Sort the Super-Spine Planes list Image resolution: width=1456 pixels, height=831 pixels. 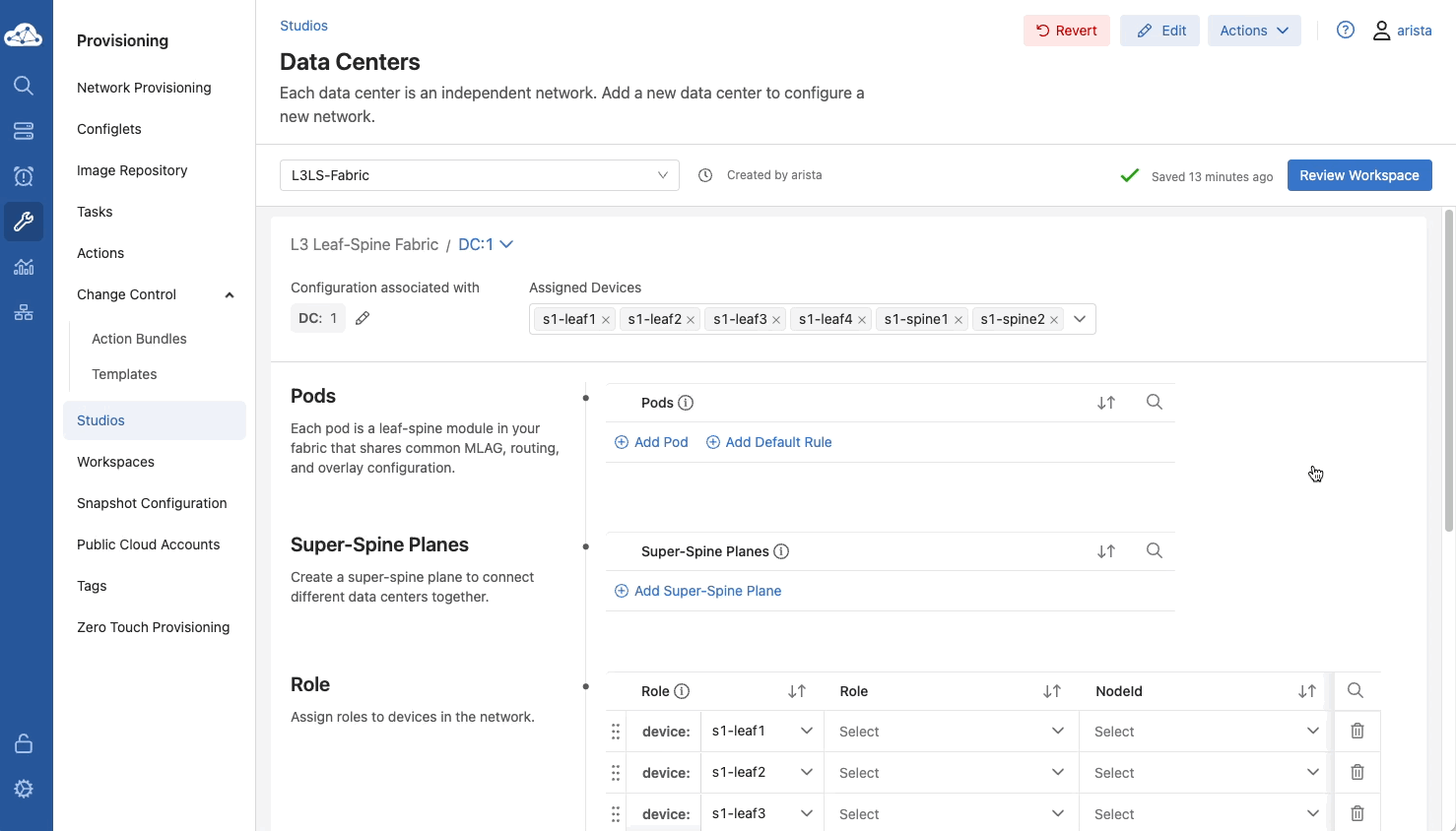1105,551
